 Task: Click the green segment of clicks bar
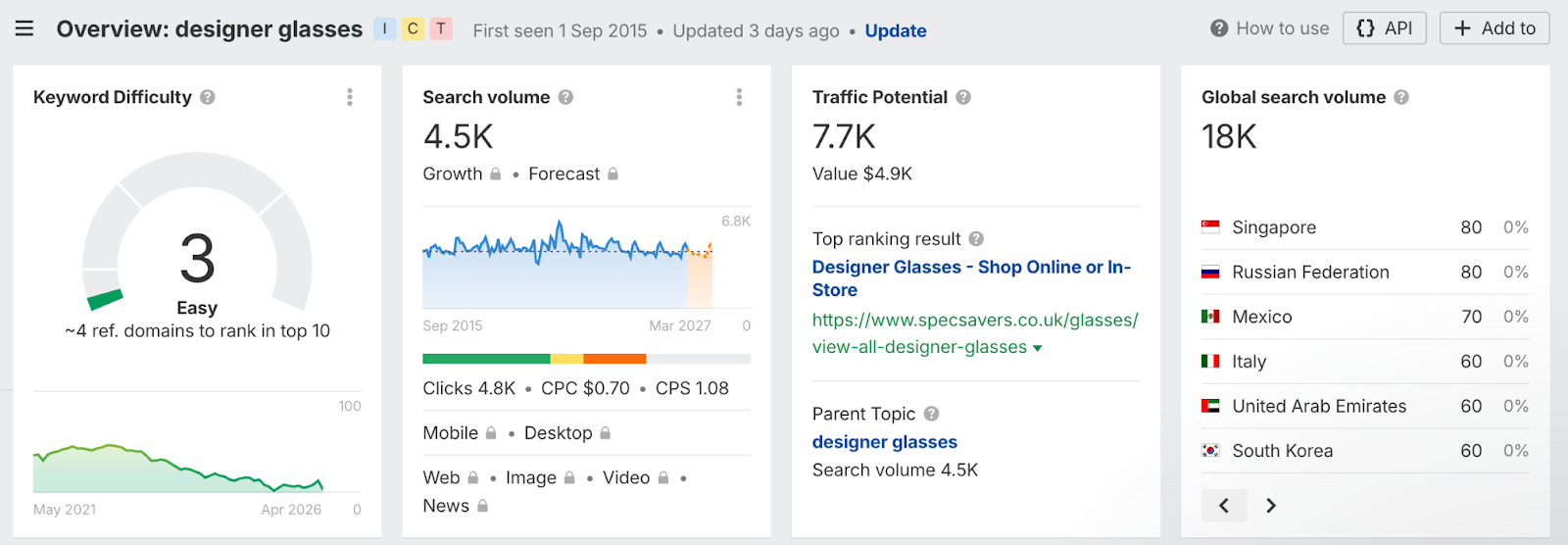(x=486, y=359)
